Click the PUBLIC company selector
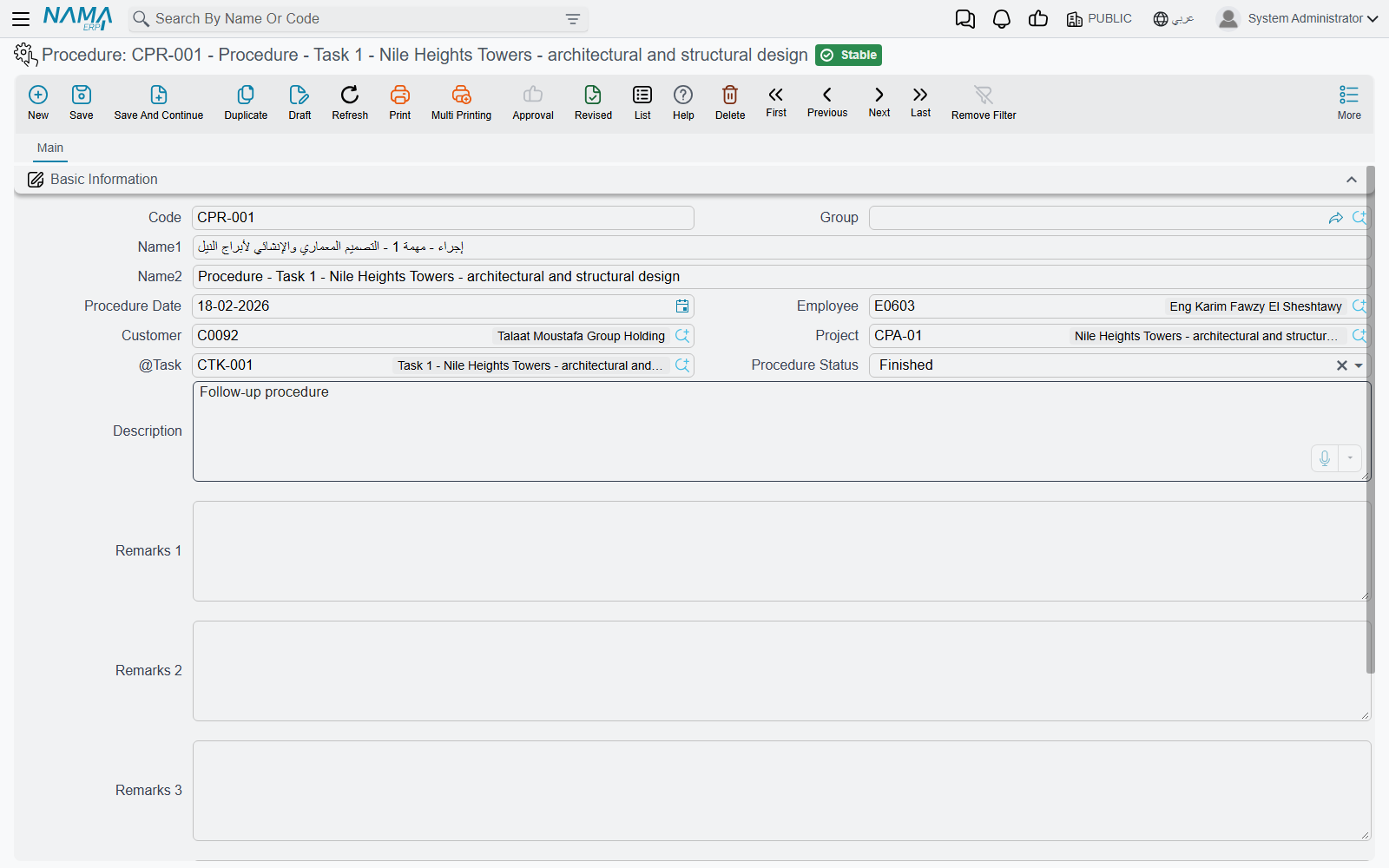Screen dimensions: 1389x868 (x=1099, y=19)
